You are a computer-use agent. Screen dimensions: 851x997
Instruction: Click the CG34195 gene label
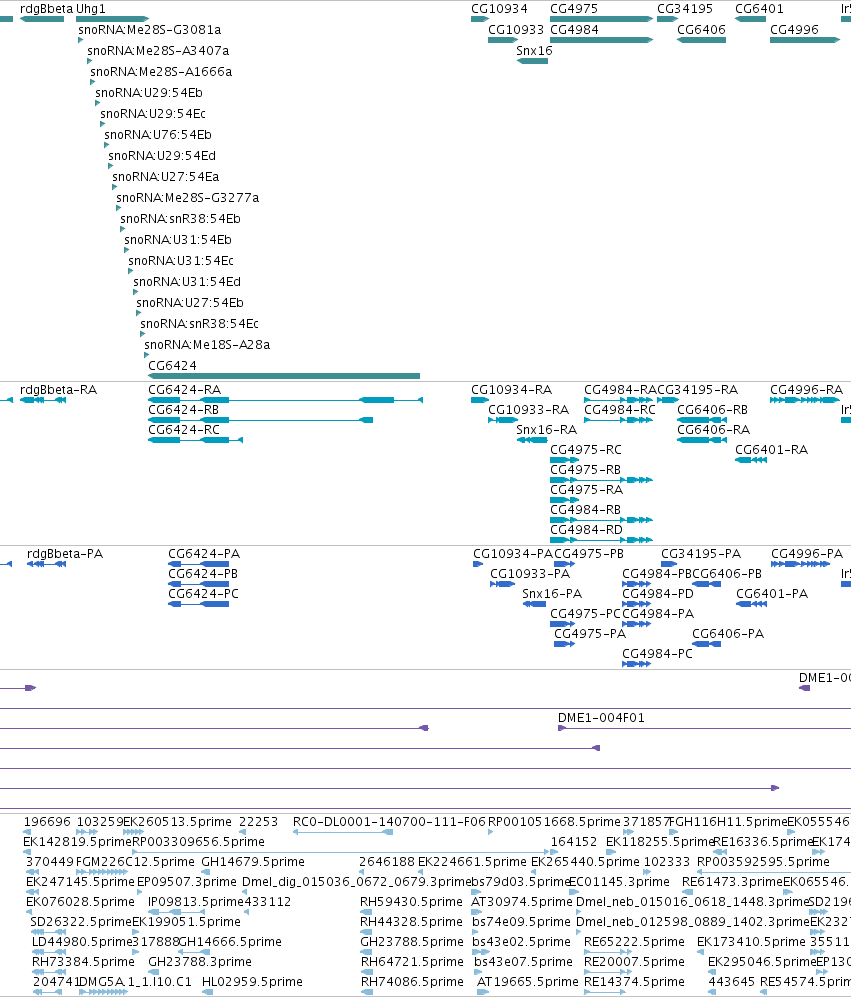click(685, 9)
